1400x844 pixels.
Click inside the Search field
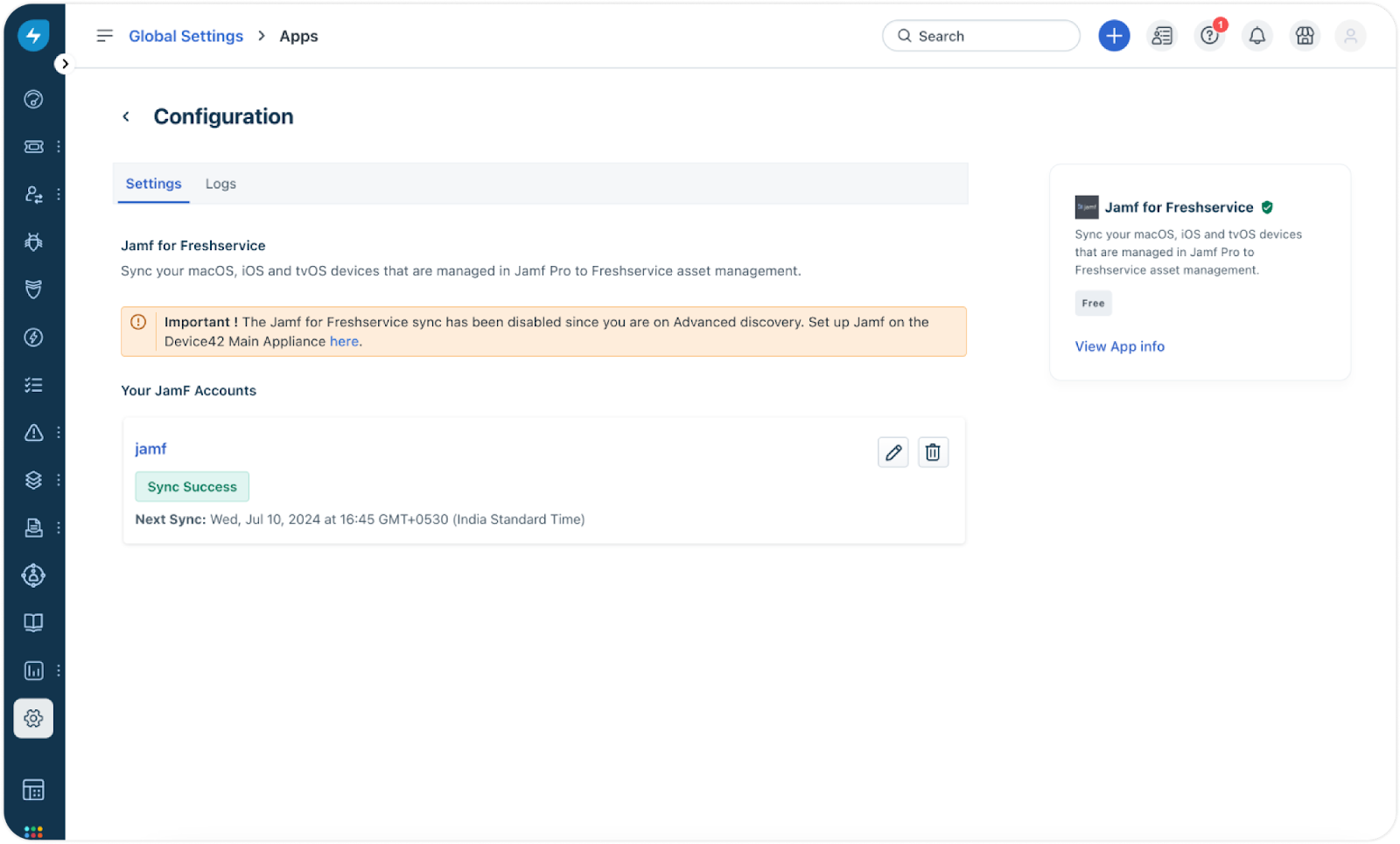[x=981, y=36]
